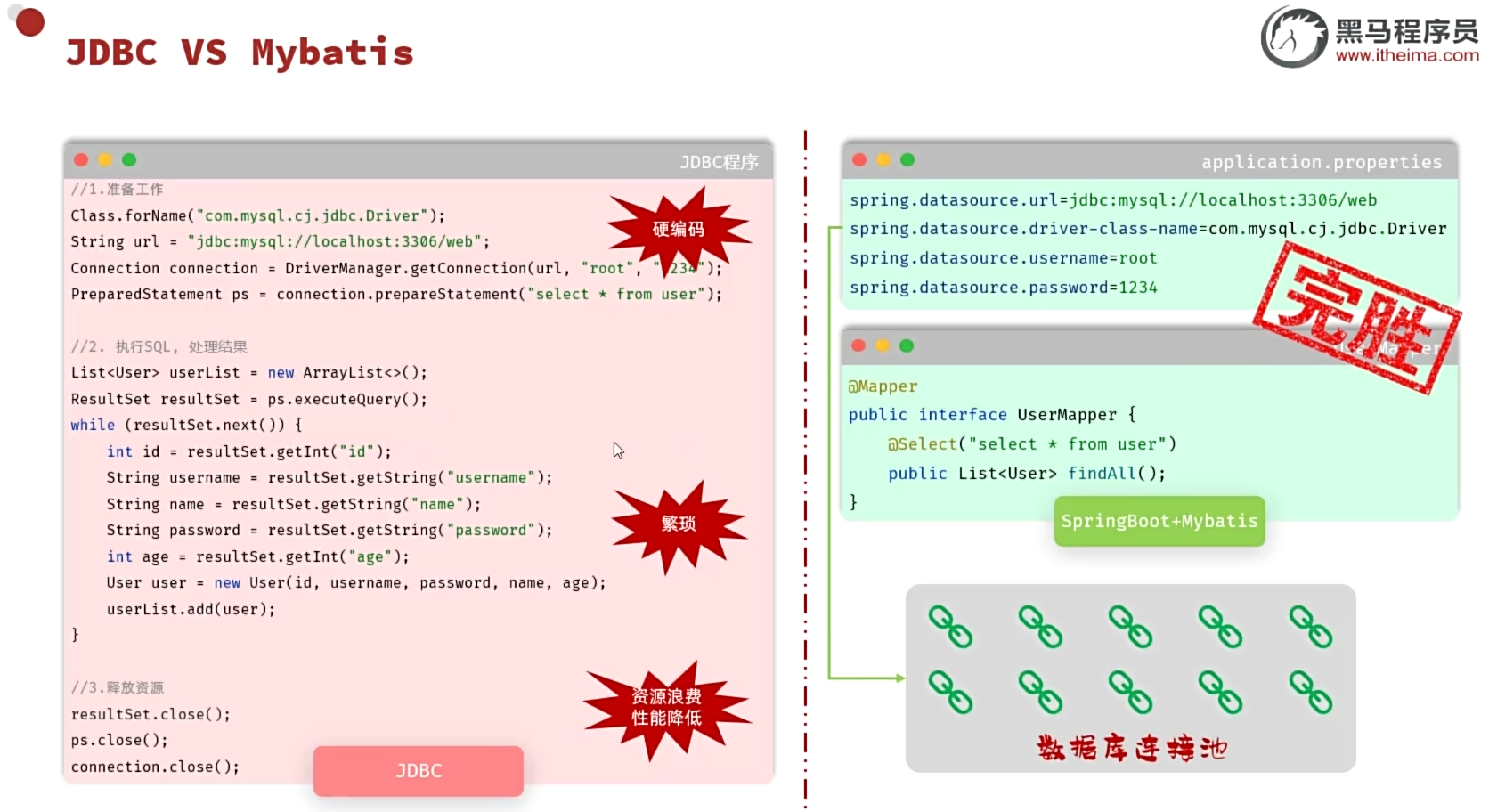
Task: Select the spring.datasource.driver-class-name line
Action: click(x=1148, y=229)
